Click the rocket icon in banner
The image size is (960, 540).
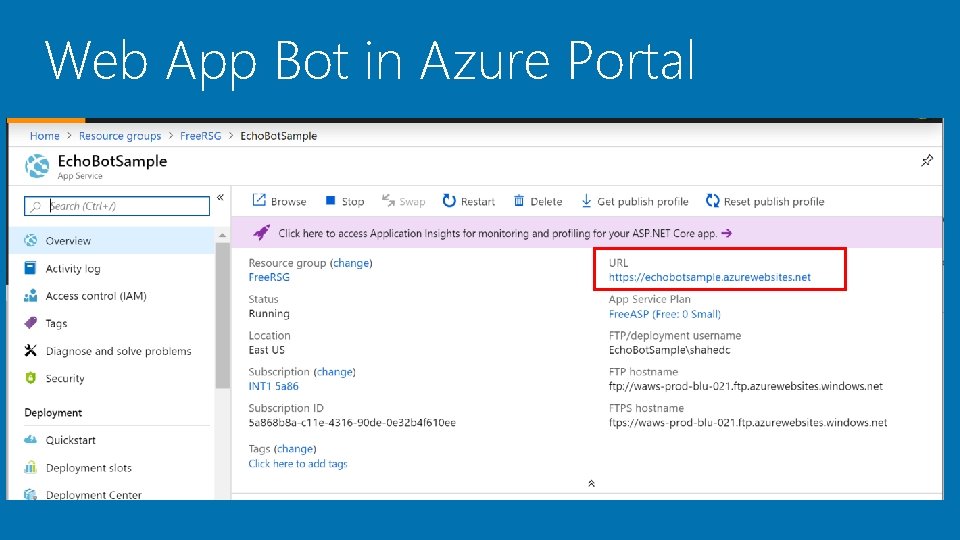coord(261,233)
